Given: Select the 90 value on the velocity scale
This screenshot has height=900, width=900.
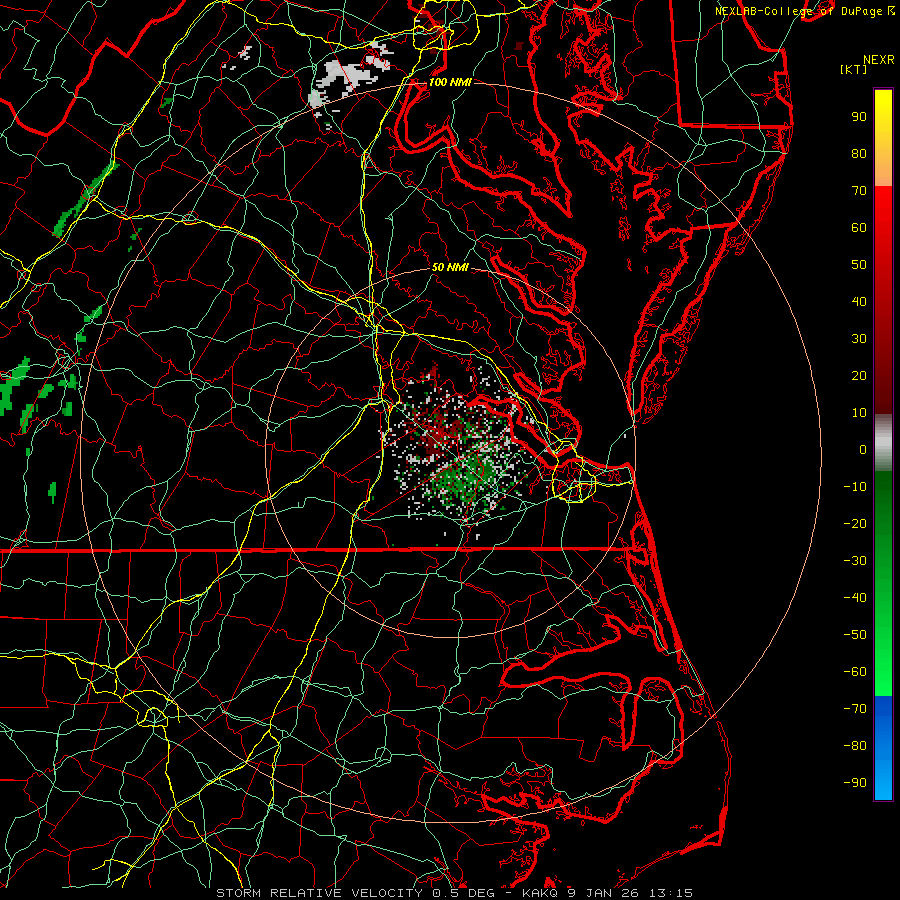Looking at the screenshot, I should [859, 117].
